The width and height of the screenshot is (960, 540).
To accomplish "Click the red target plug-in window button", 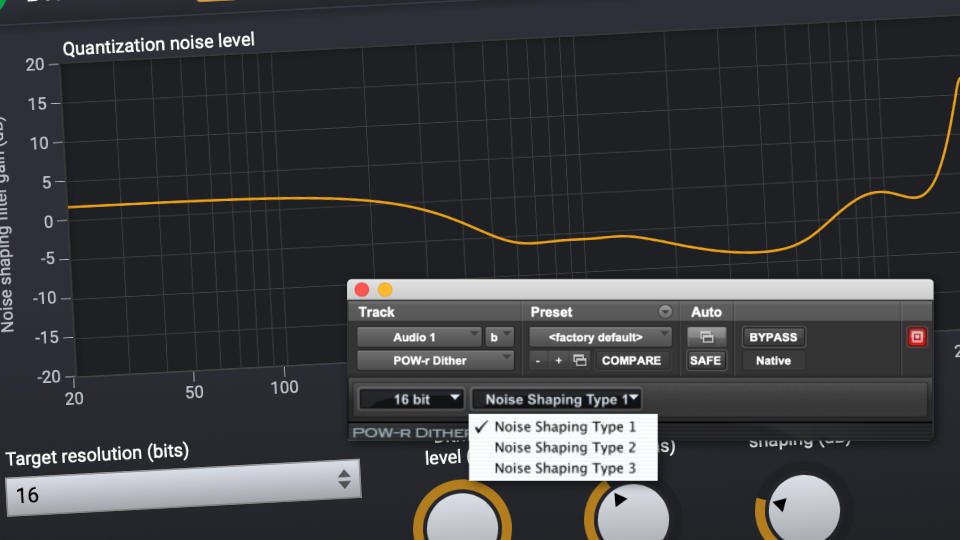I will pos(917,337).
